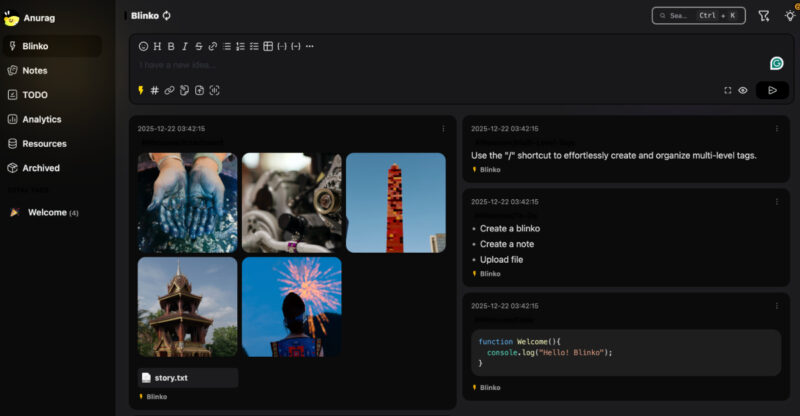800x416 pixels.
Task: Click the Anurag user avatar
Action: pos(11,18)
